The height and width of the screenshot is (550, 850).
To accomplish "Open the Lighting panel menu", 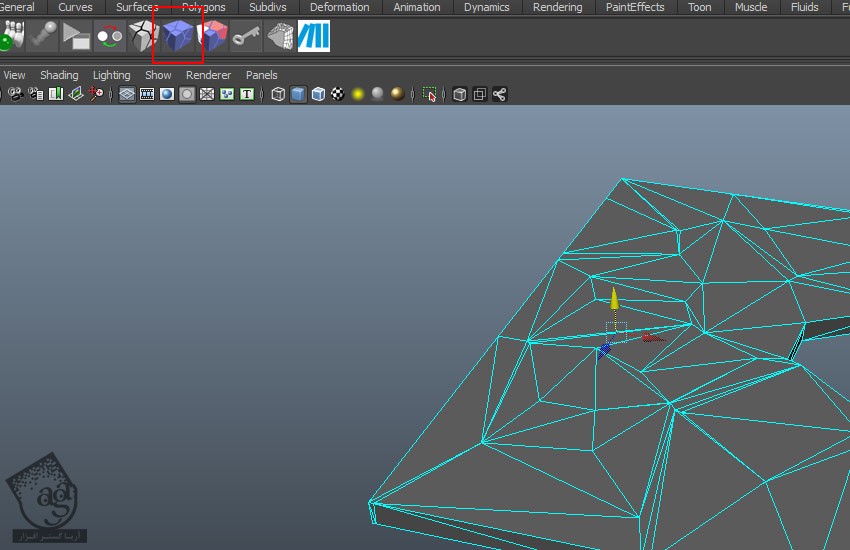I will click(x=111, y=75).
